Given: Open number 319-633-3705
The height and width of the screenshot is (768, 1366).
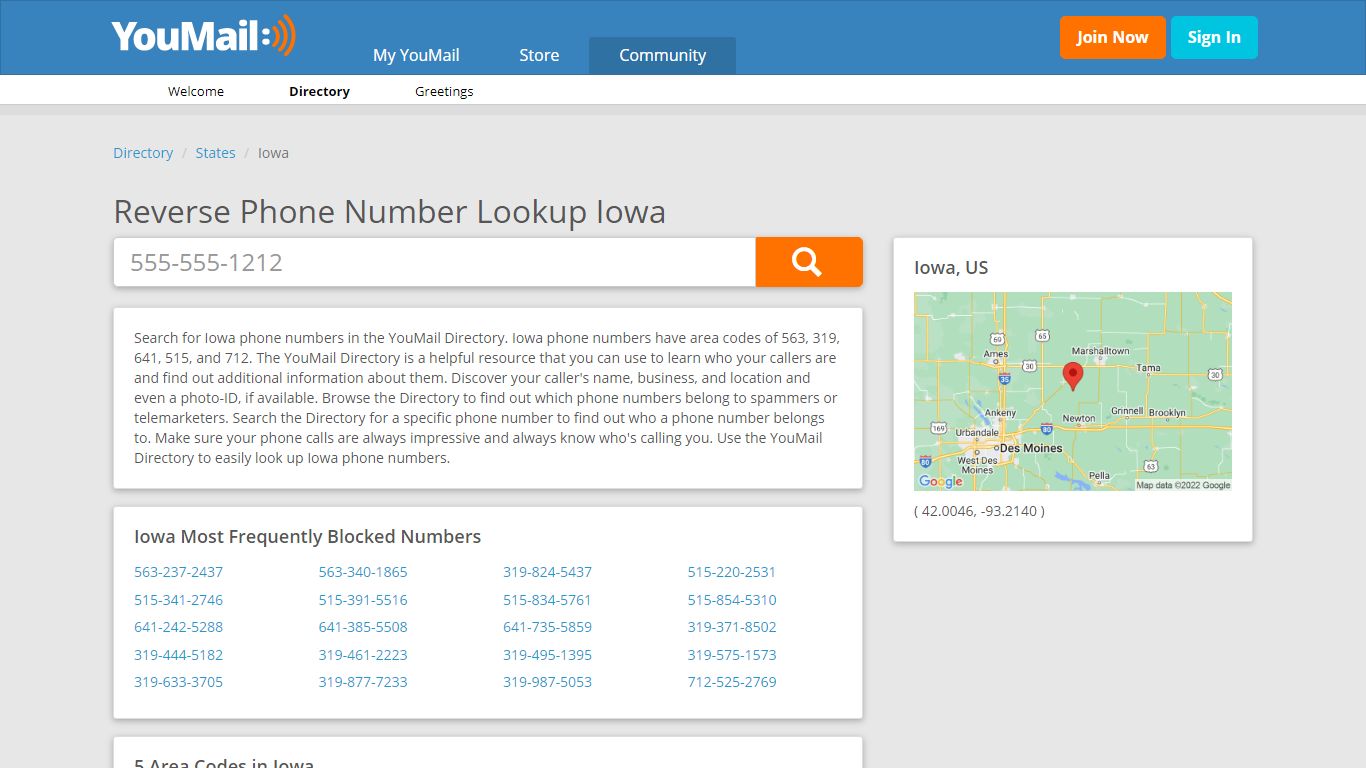Looking at the screenshot, I should 178,682.
